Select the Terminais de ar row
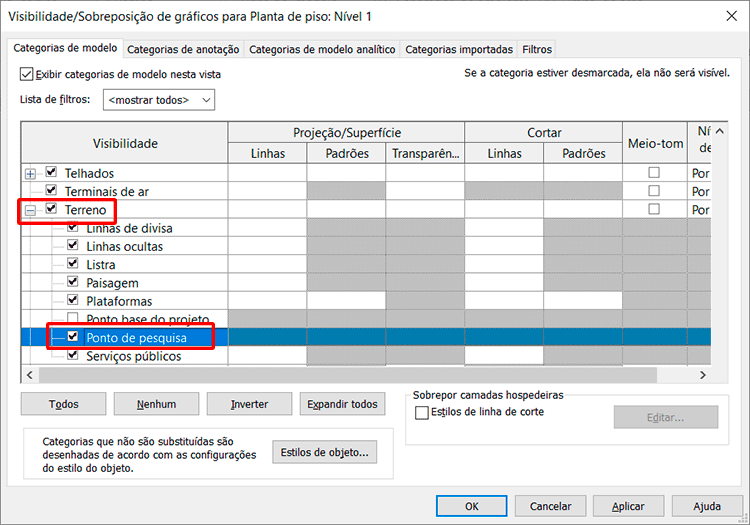 (x=107, y=191)
